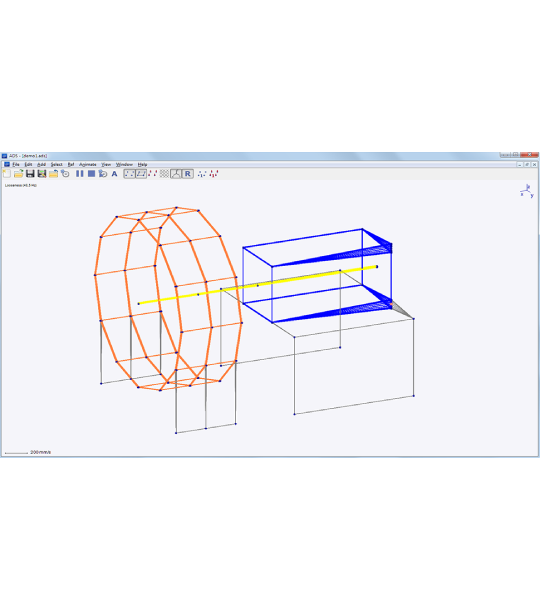Click the xyz axis orientation indicator
Screen dimensions: 540x610
click(527, 191)
